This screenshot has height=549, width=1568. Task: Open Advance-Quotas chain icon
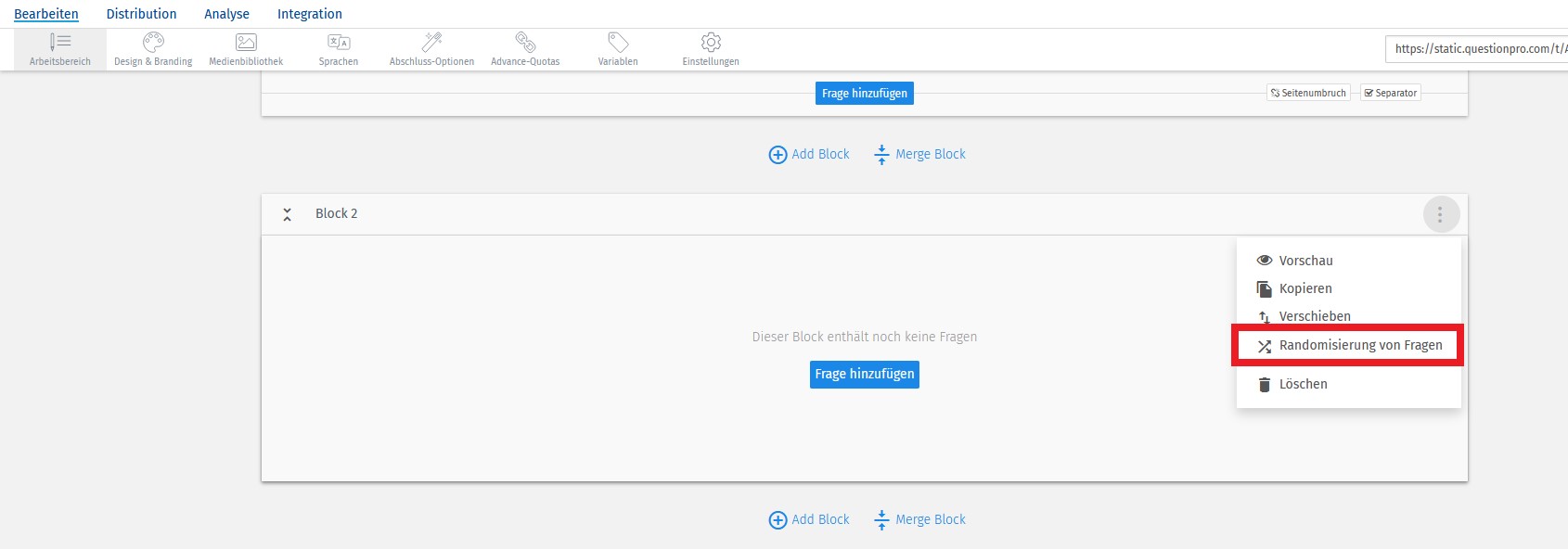525,42
